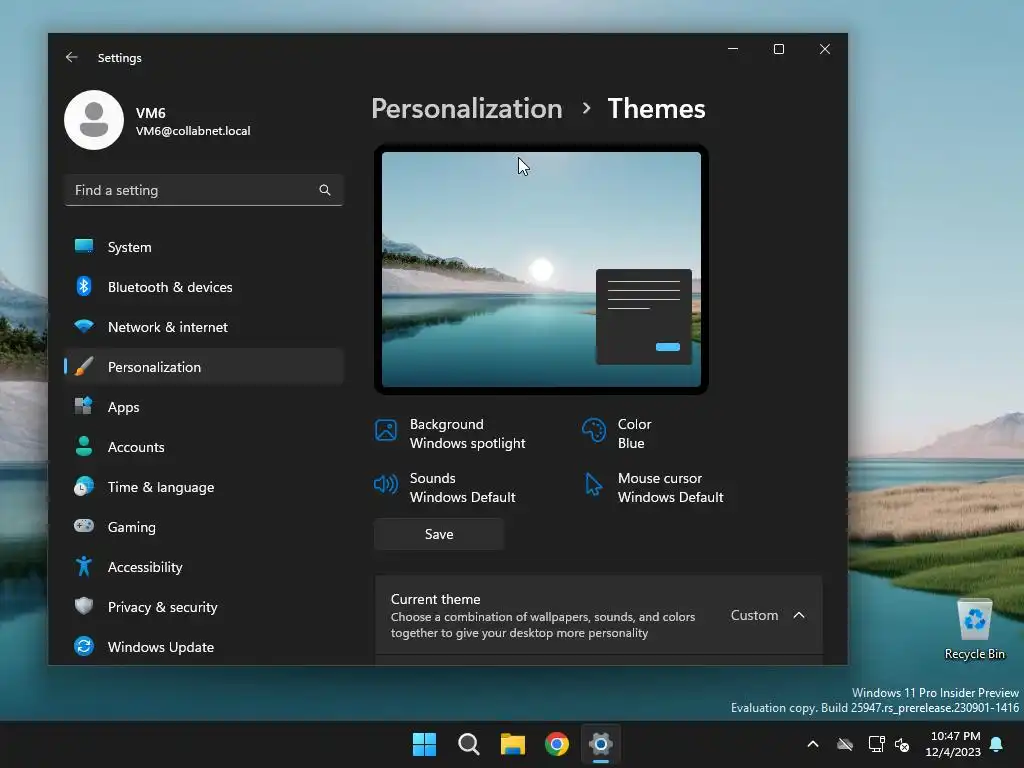Maximize the Settings window
Viewport: 1024px width, 768px height.
point(778,49)
